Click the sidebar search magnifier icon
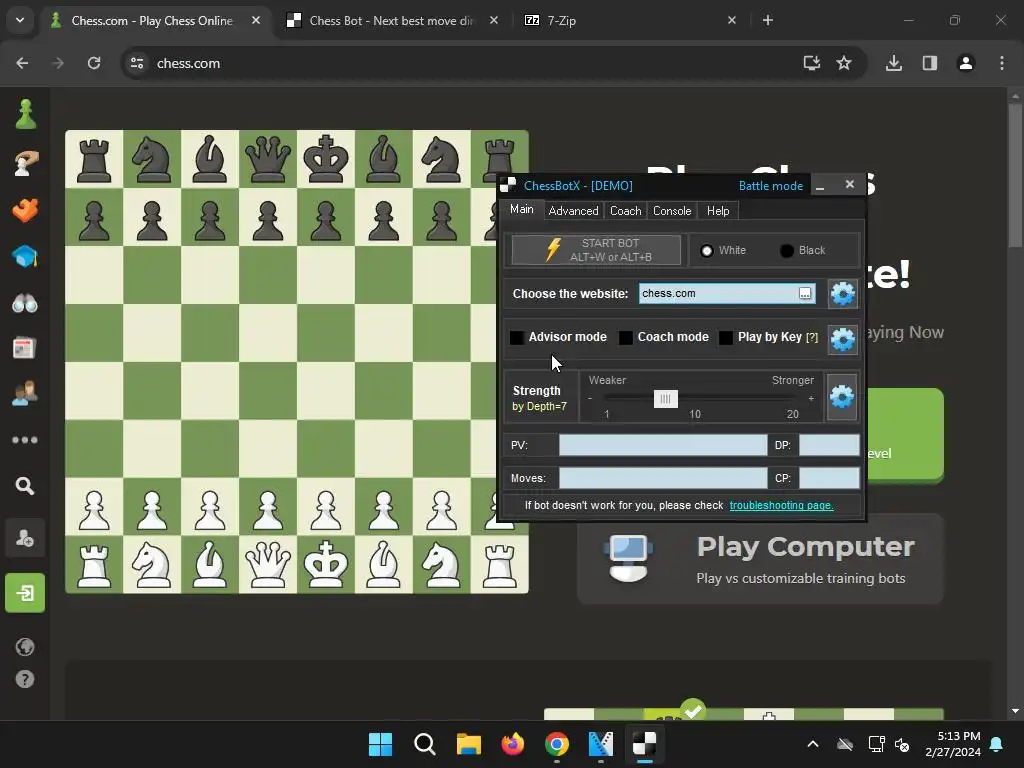The height and width of the screenshot is (768, 1024). click(25, 485)
